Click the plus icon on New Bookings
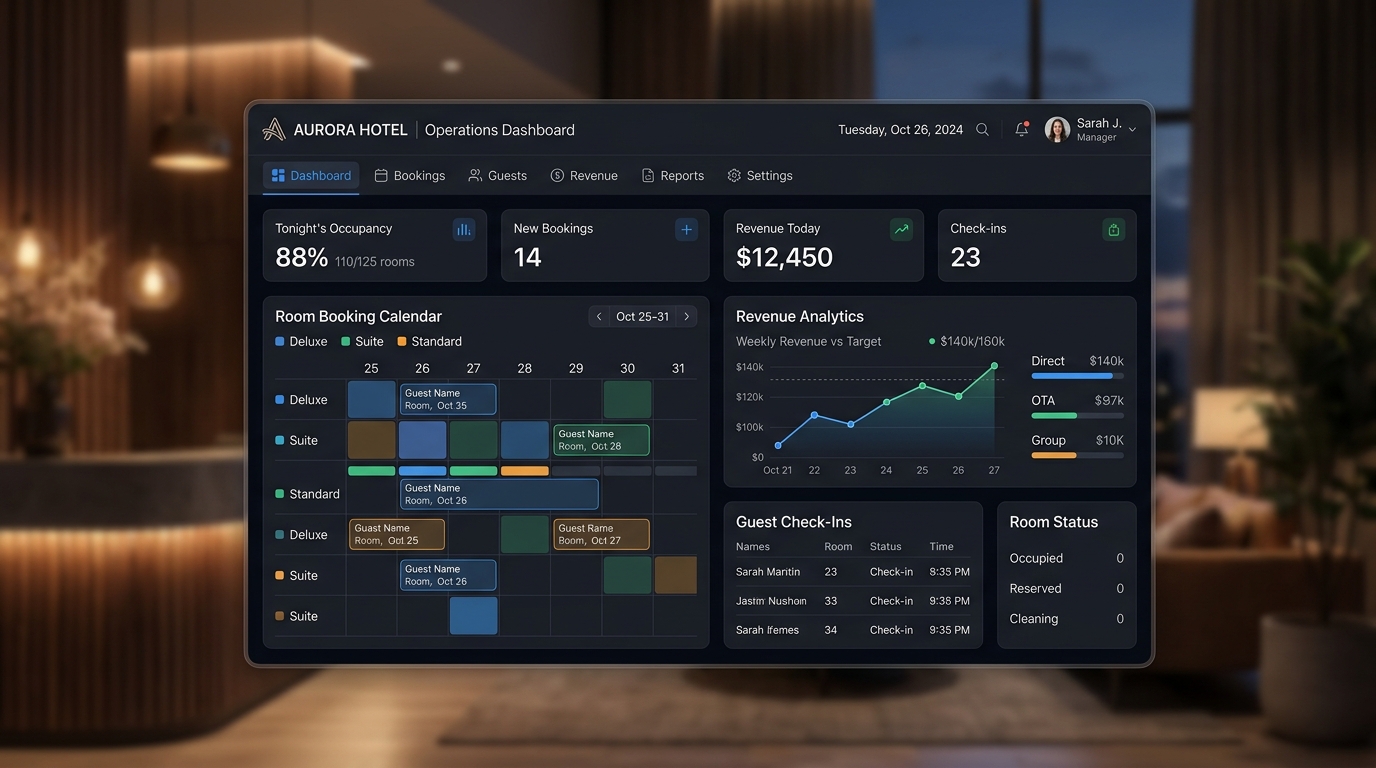Image resolution: width=1376 pixels, height=768 pixels. 686,229
